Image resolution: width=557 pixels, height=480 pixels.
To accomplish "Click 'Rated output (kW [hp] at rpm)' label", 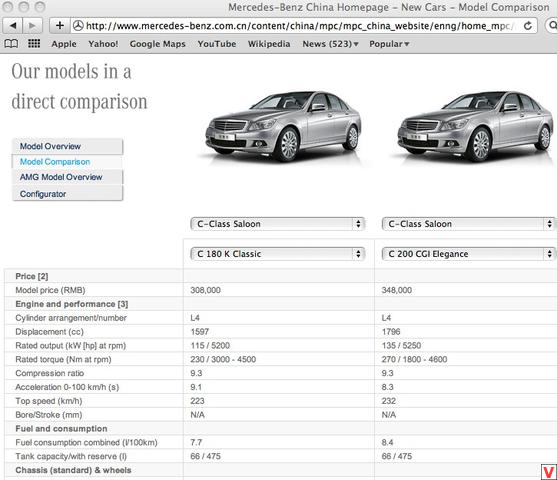I will [x=70, y=345].
